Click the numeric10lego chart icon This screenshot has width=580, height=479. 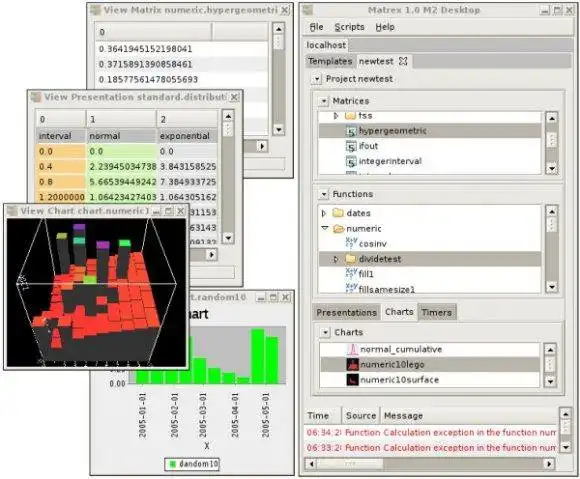click(353, 364)
